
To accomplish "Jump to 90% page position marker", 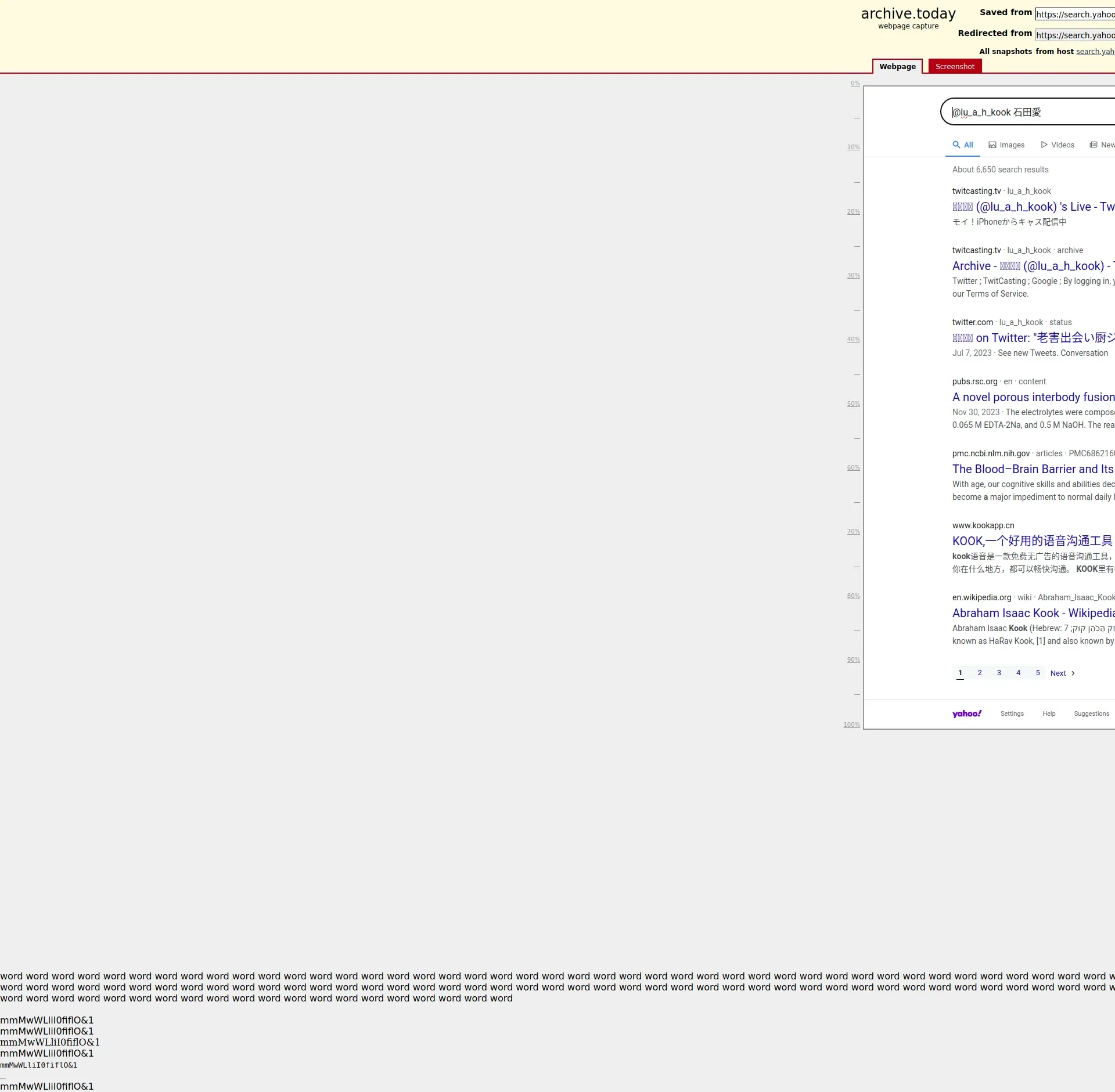I will tap(853, 659).
